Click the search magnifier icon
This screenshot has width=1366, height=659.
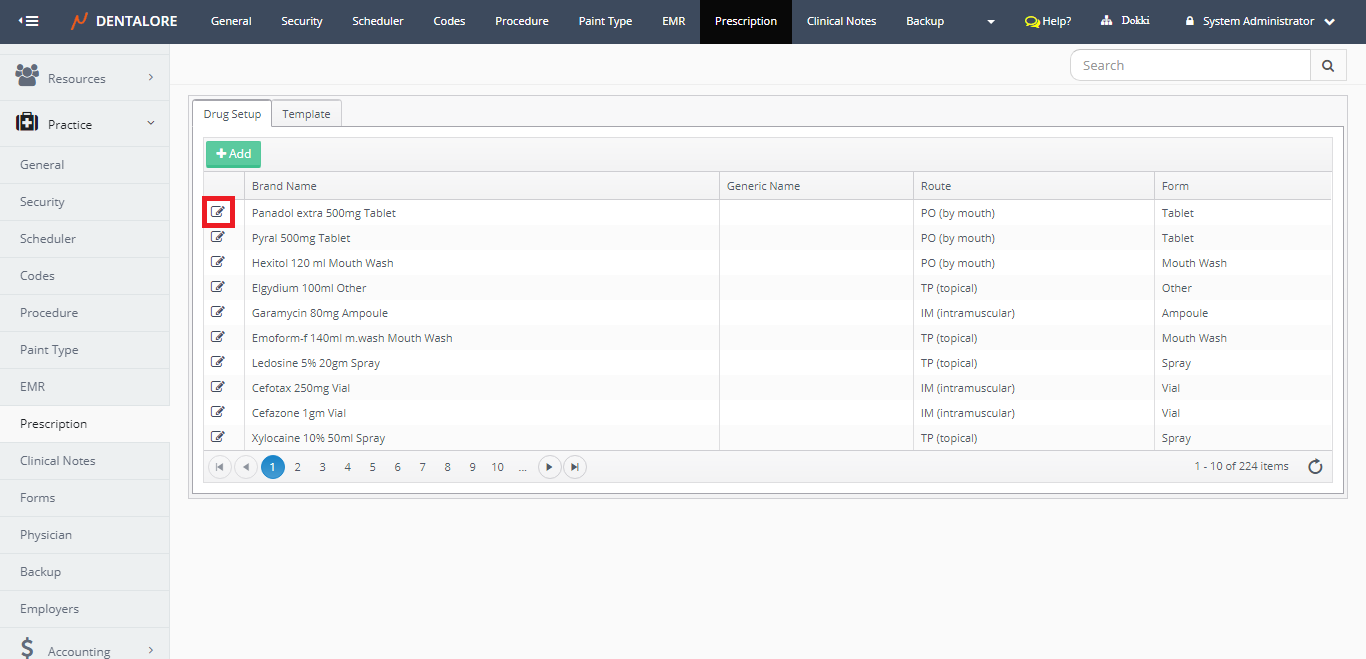tap(1327, 65)
